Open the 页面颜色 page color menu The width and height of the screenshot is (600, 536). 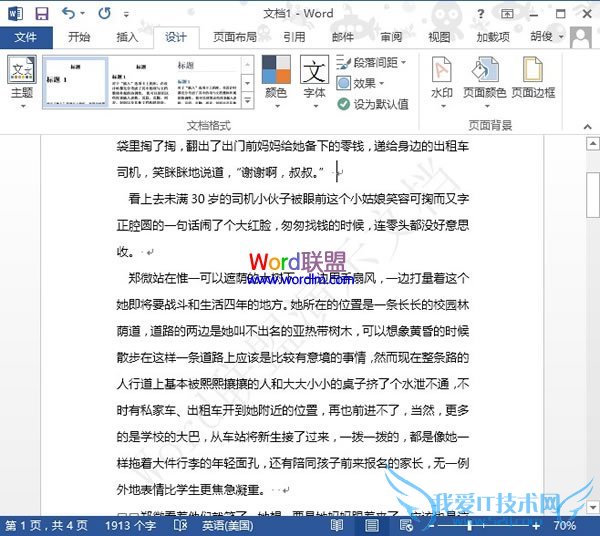click(484, 82)
